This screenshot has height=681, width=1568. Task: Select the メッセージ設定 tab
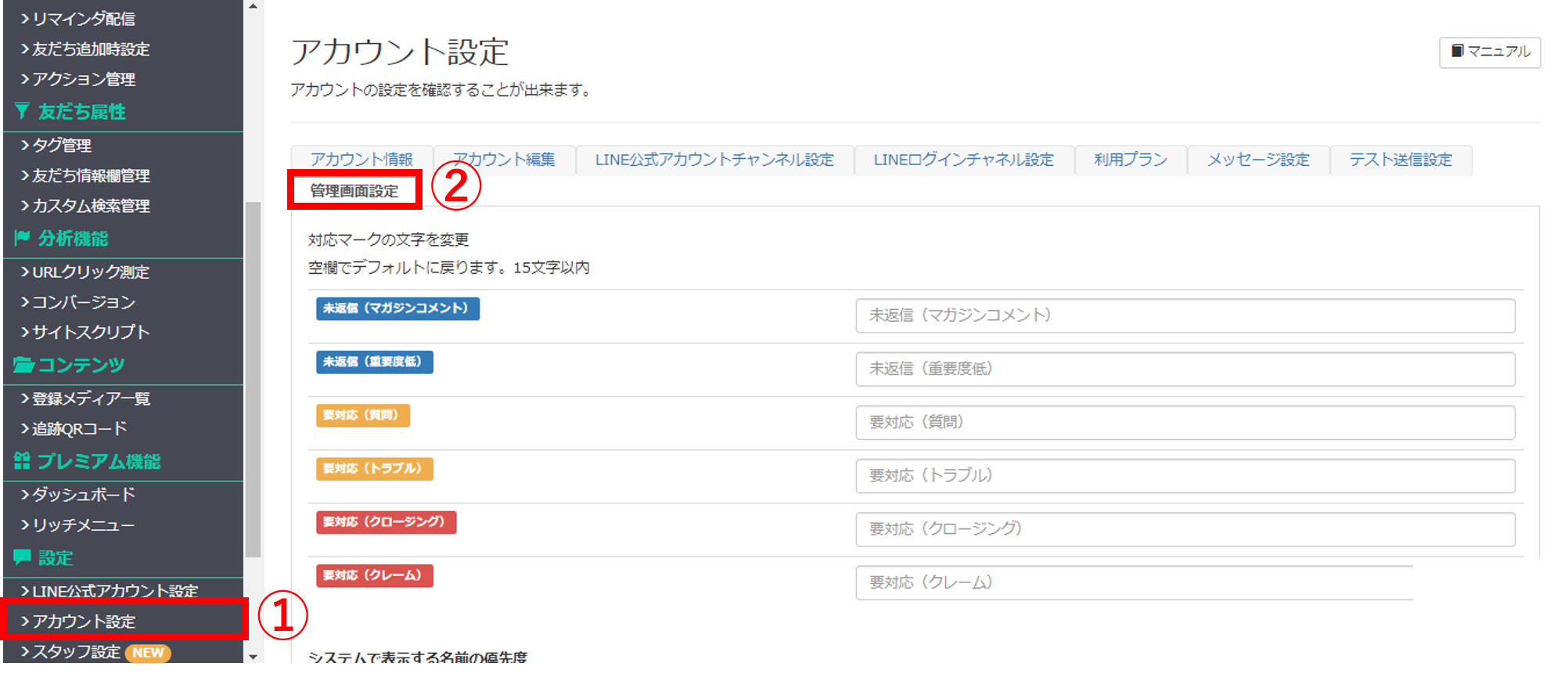1258,160
